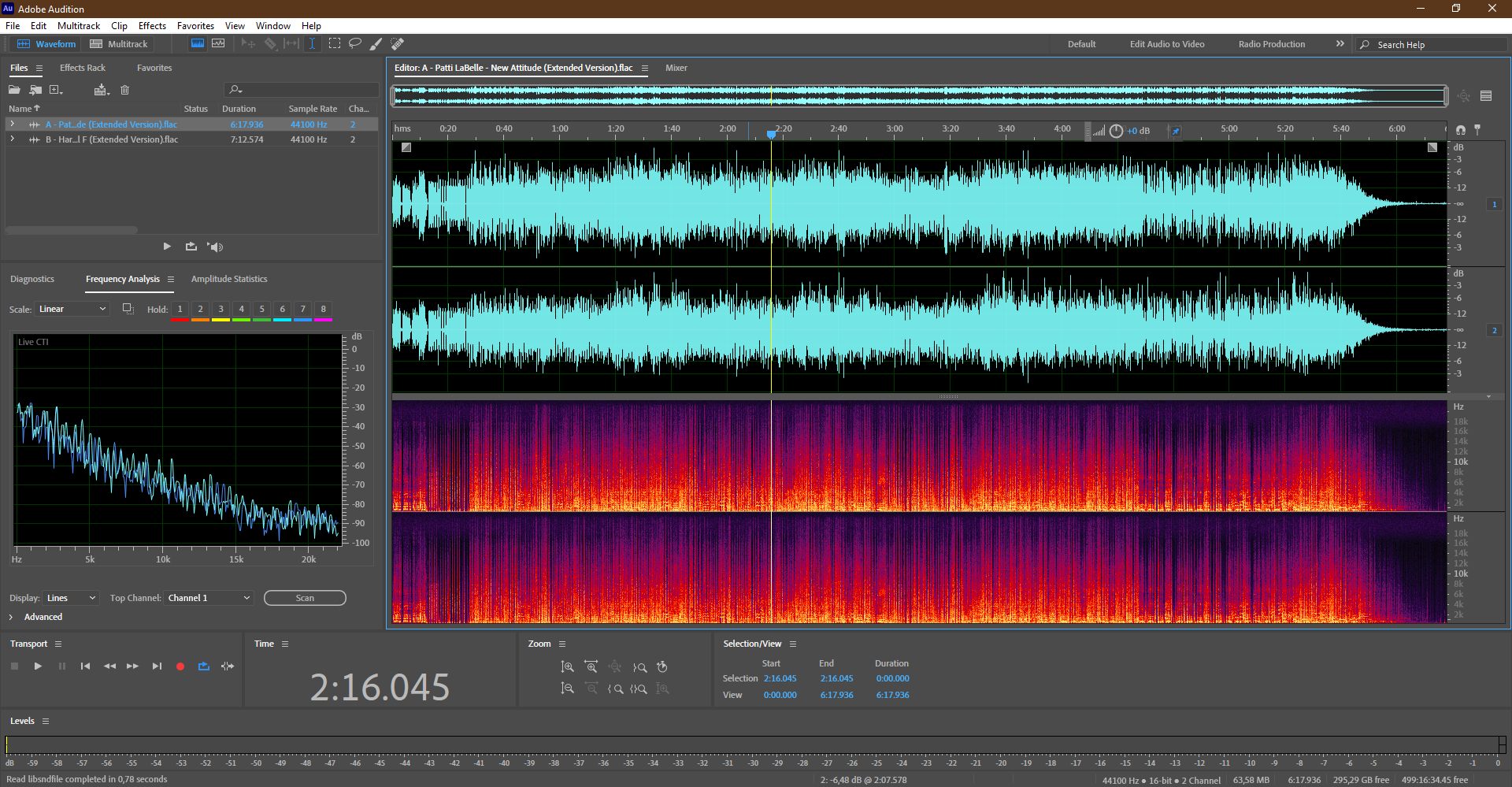This screenshot has height=787, width=1512.
Task: Click the Record button
Action: (180, 666)
